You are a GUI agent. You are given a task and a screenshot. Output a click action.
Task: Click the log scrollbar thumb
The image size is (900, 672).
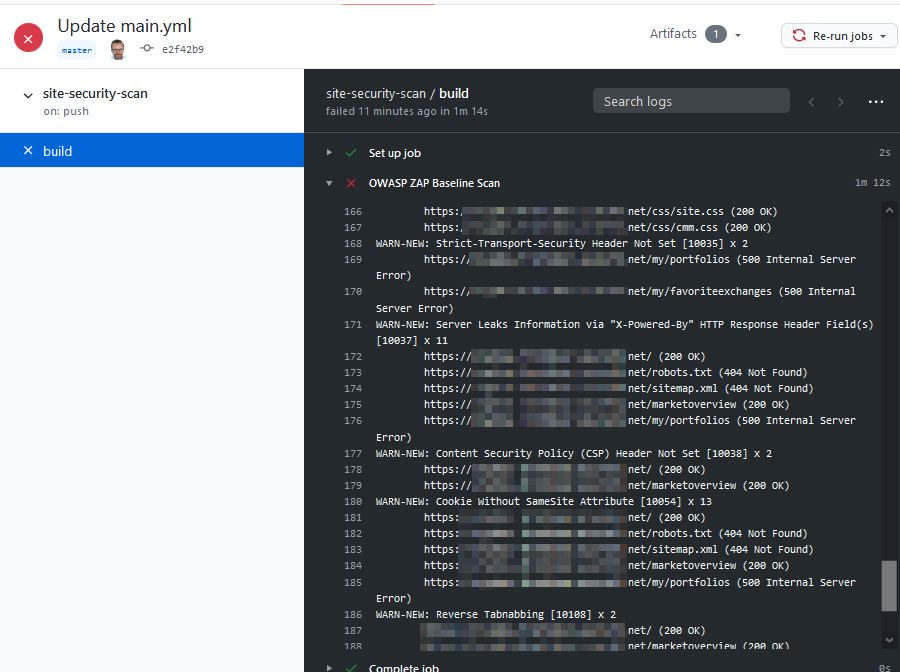pos(889,585)
